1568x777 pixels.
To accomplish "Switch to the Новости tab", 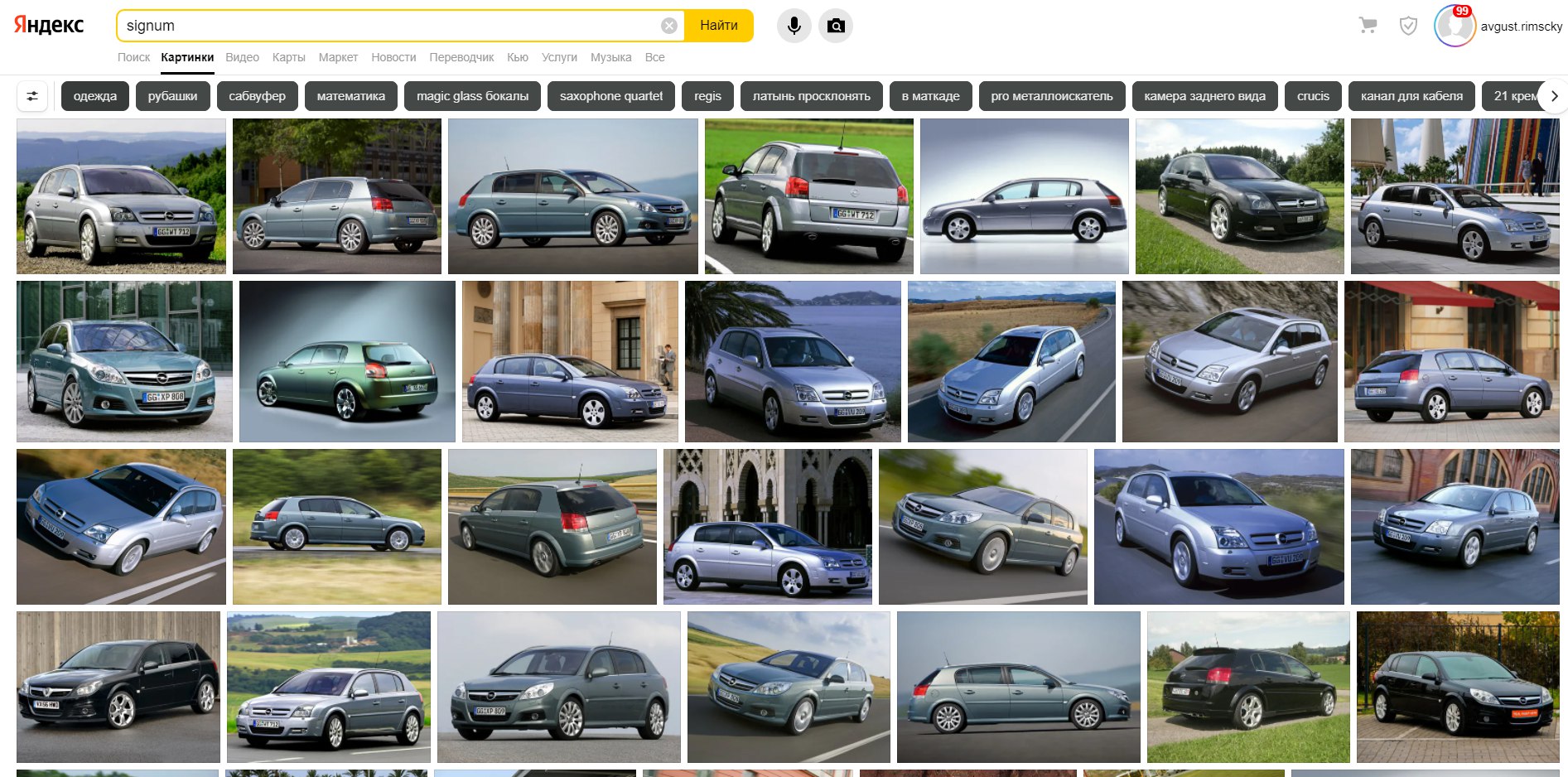I will 393,57.
